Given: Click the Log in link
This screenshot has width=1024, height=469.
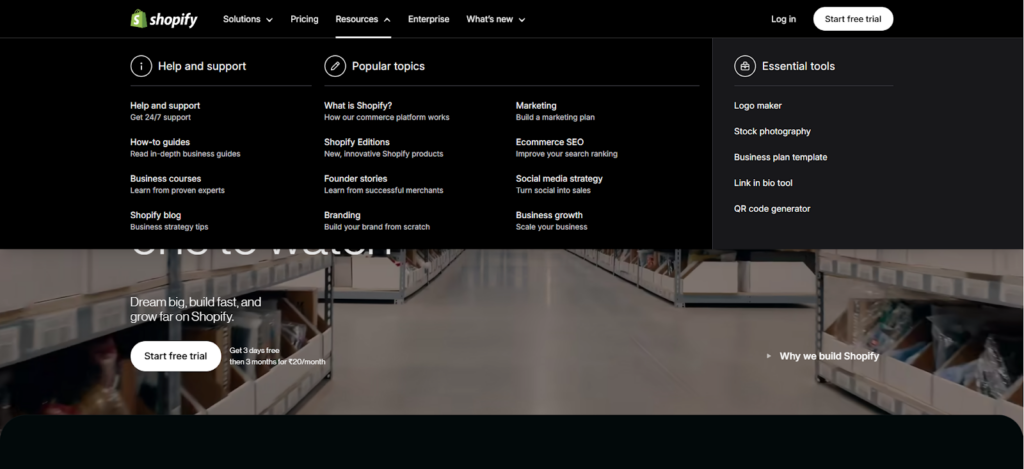Looking at the screenshot, I should click(783, 19).
